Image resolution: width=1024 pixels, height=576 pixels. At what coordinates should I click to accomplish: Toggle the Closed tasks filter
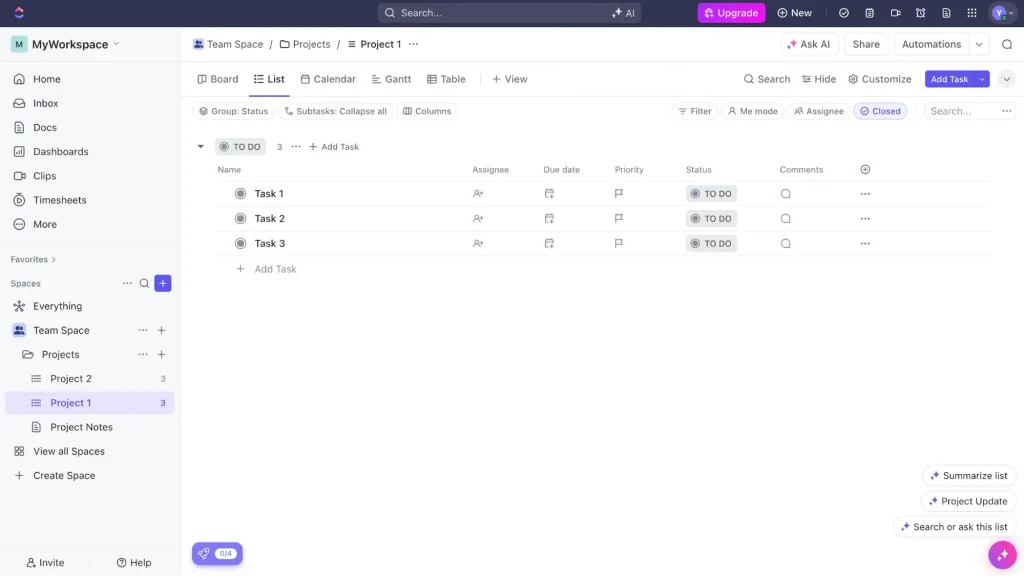(880, 111)
